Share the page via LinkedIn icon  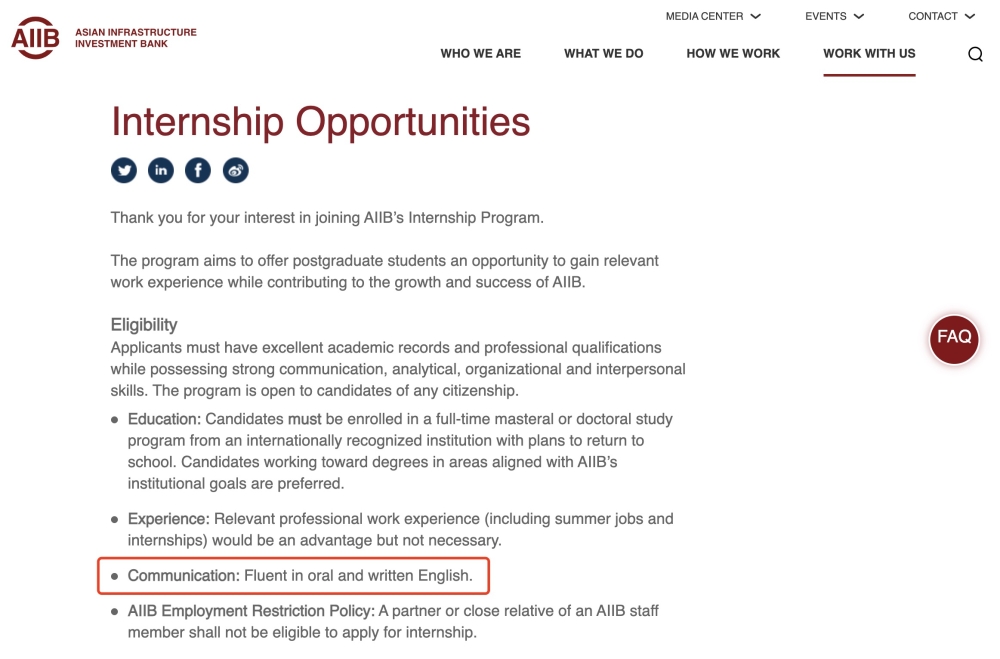point(161,170)
